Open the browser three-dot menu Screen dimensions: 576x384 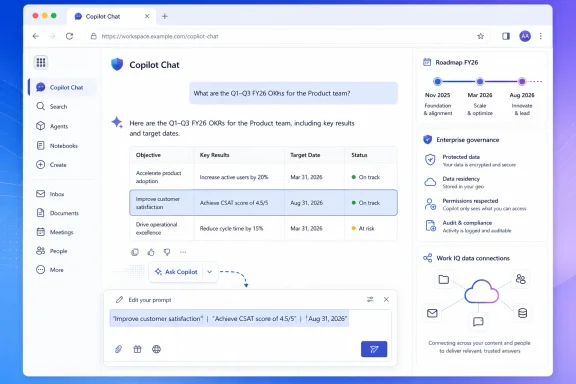click(541, 36)
